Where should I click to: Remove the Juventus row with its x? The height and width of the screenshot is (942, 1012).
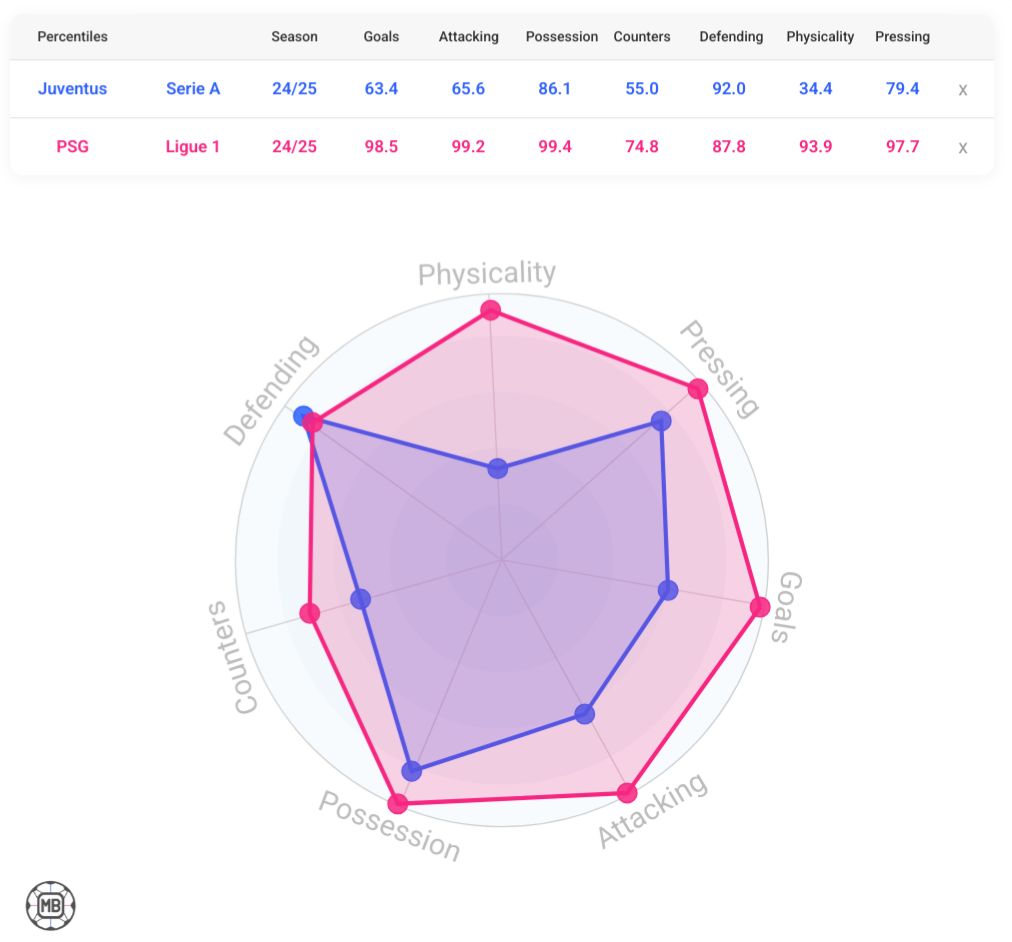coord(962,90)
